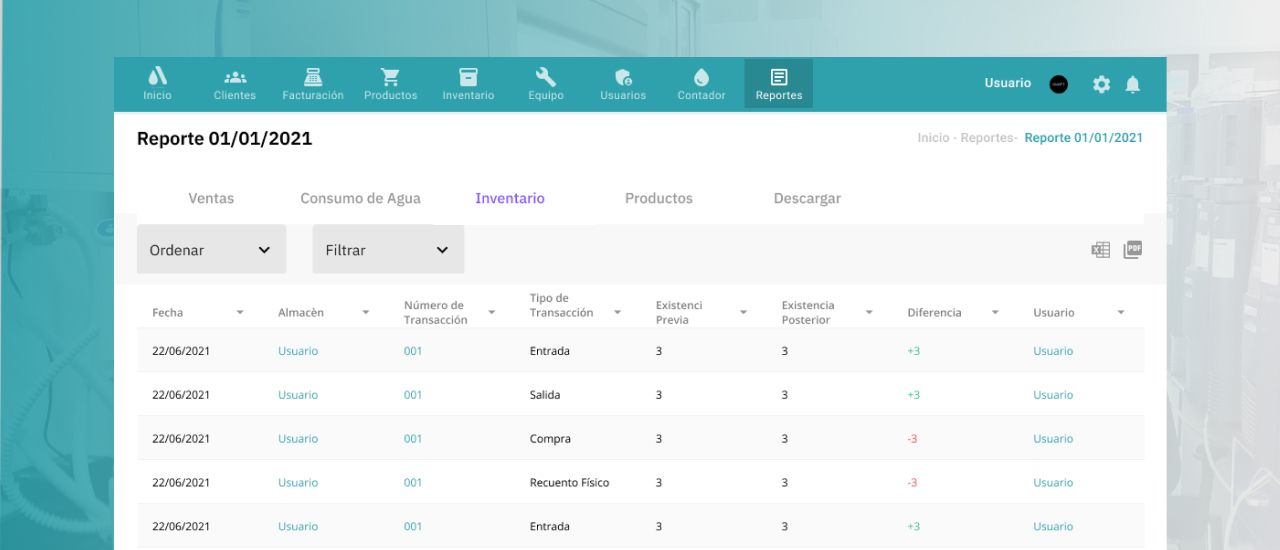Image resolution: width=1280 pixels, height=550 pixels.
Task: Switch to Consumo de Agua tab
Action: point(360,198)
